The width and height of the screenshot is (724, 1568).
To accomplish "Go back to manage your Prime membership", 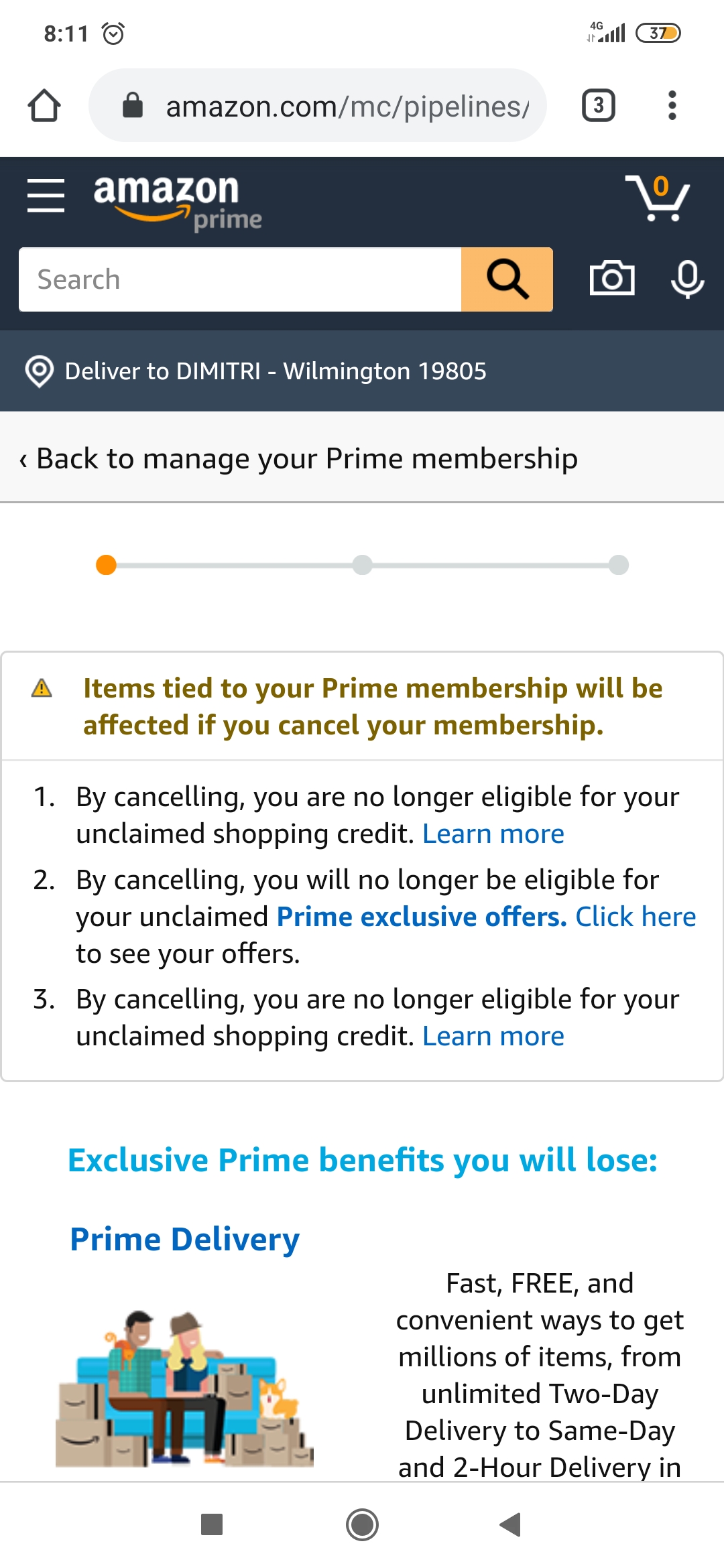I will click(299, 459).
